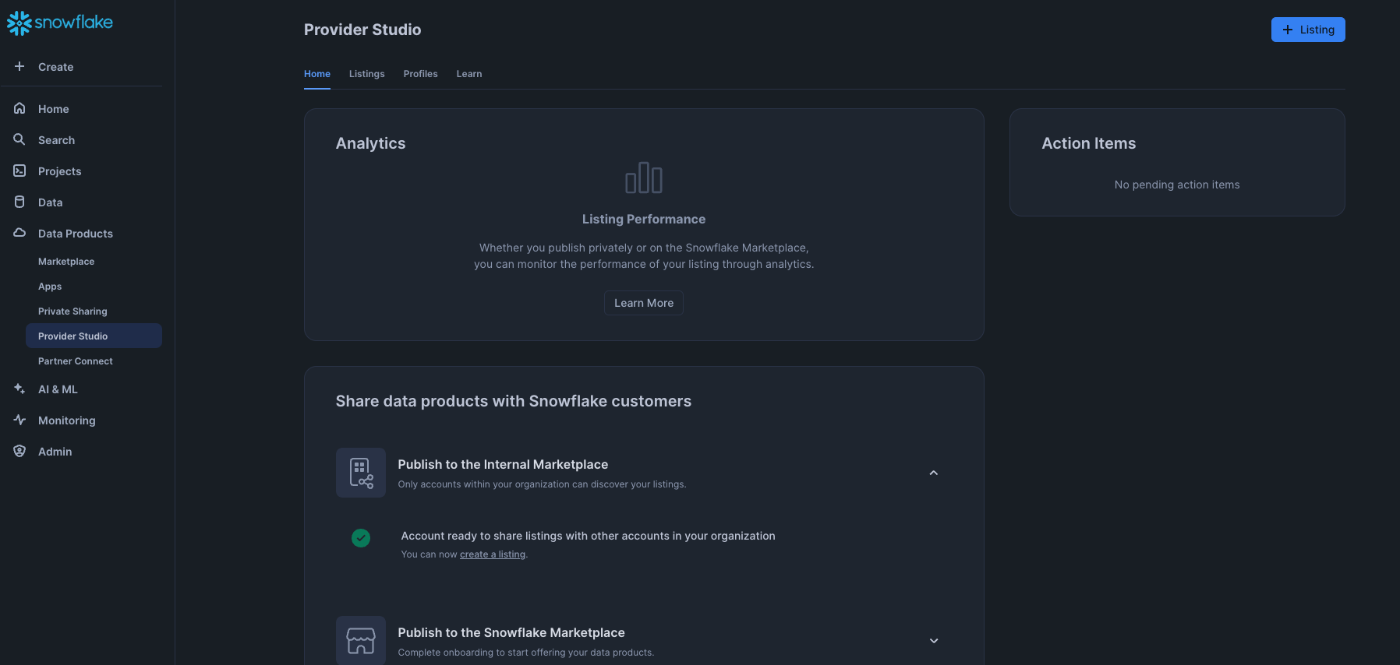Follow the 'create a listing' link
This screenshot has width=1400, height=665.
492,554
